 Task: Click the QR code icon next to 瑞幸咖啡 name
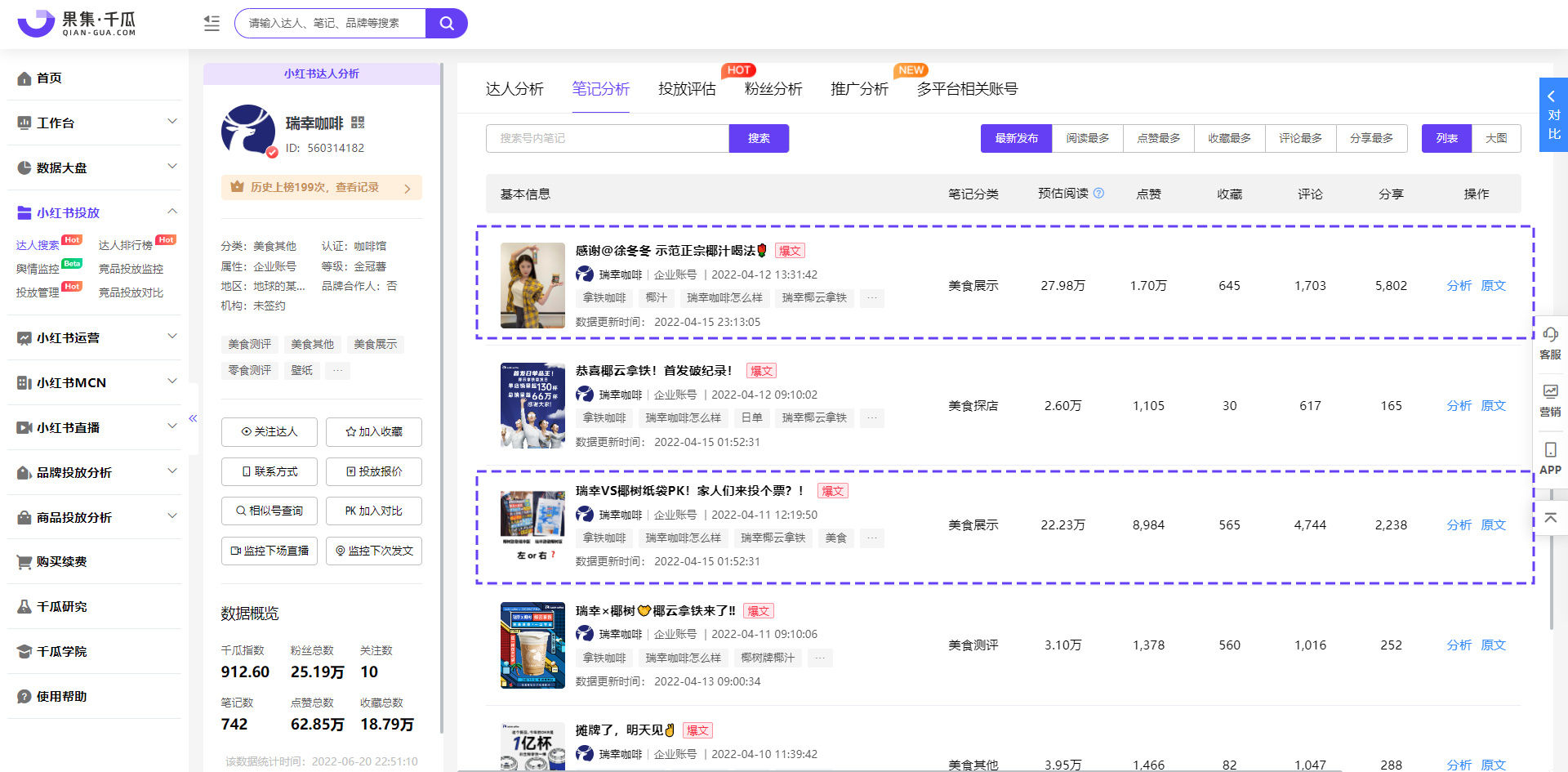358,124
